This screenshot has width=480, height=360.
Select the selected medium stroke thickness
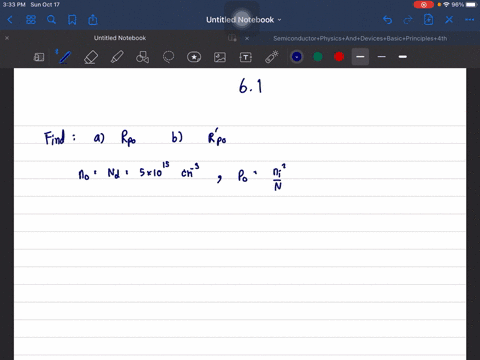[x=360, y=57]
